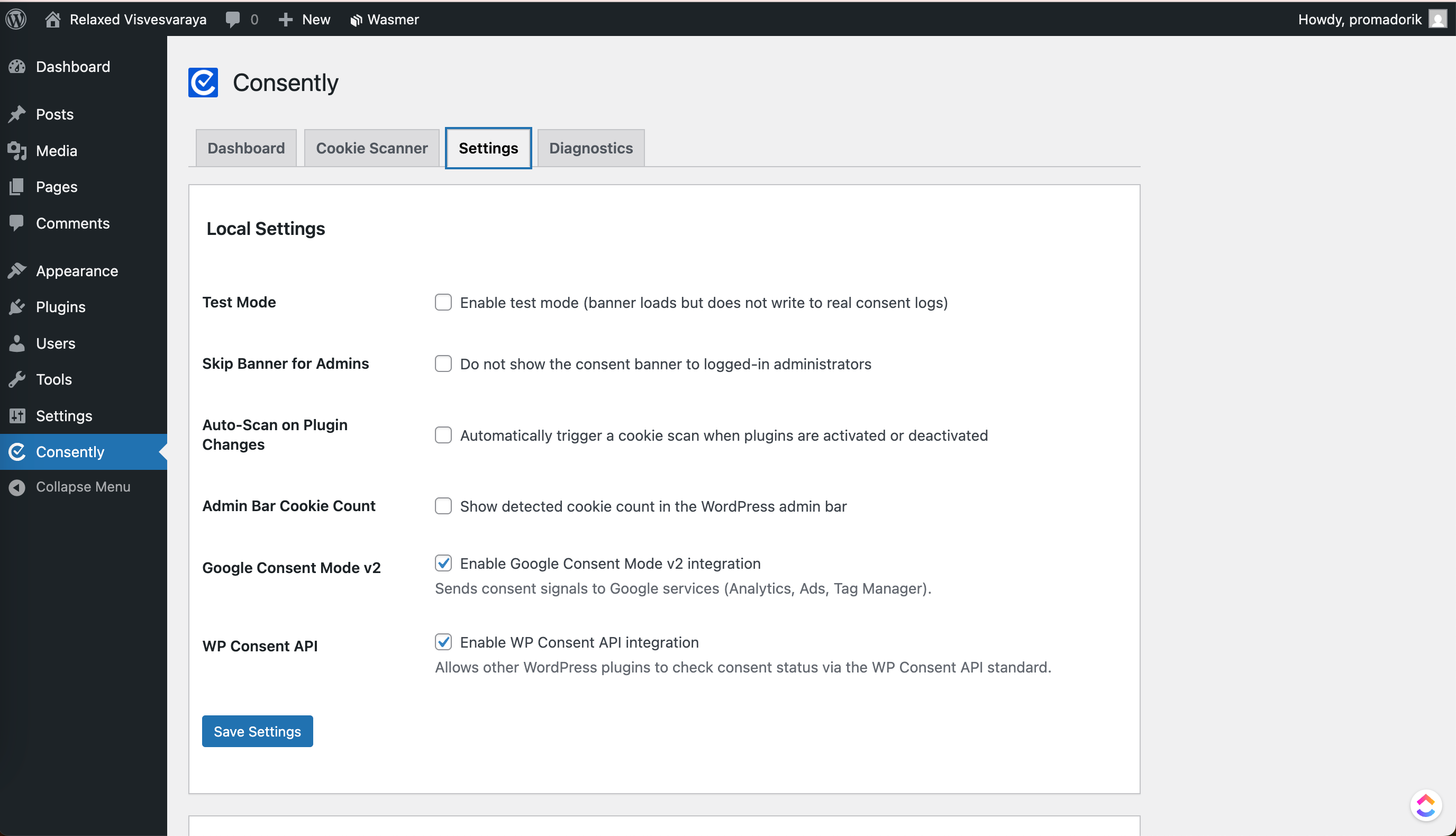
Task: Open the New content dropdown in admin bar
Action: 305,19
